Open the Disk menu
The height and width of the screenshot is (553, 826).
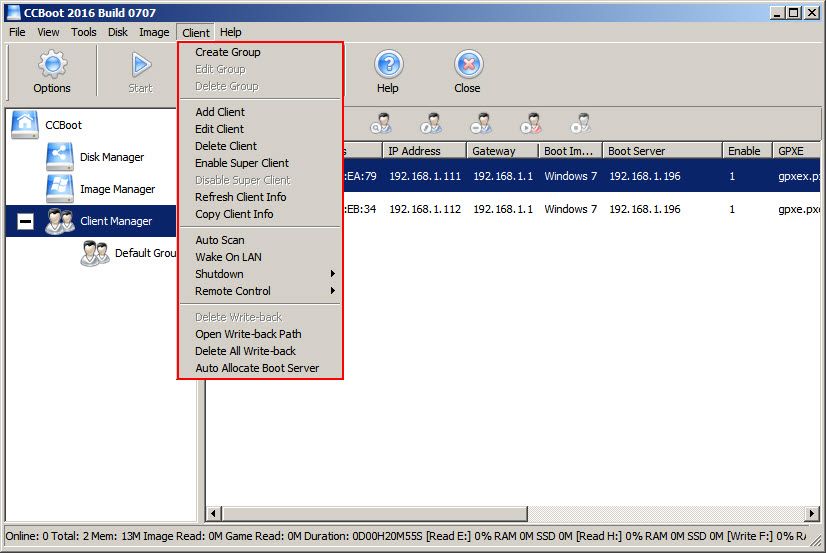(117, 32)
